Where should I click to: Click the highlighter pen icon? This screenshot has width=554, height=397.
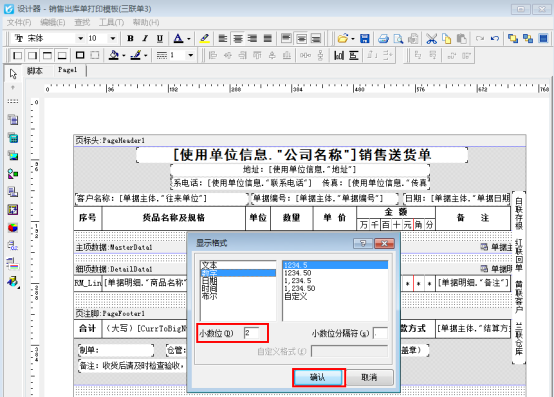tap(205, 38)
